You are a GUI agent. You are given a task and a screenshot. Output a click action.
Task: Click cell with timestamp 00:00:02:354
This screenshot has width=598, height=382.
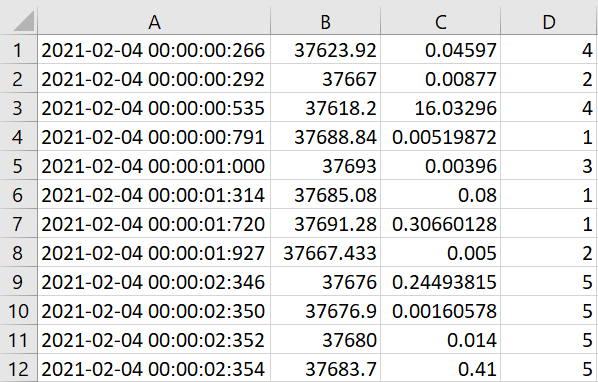pyautogui.click(x=154, y=368)
